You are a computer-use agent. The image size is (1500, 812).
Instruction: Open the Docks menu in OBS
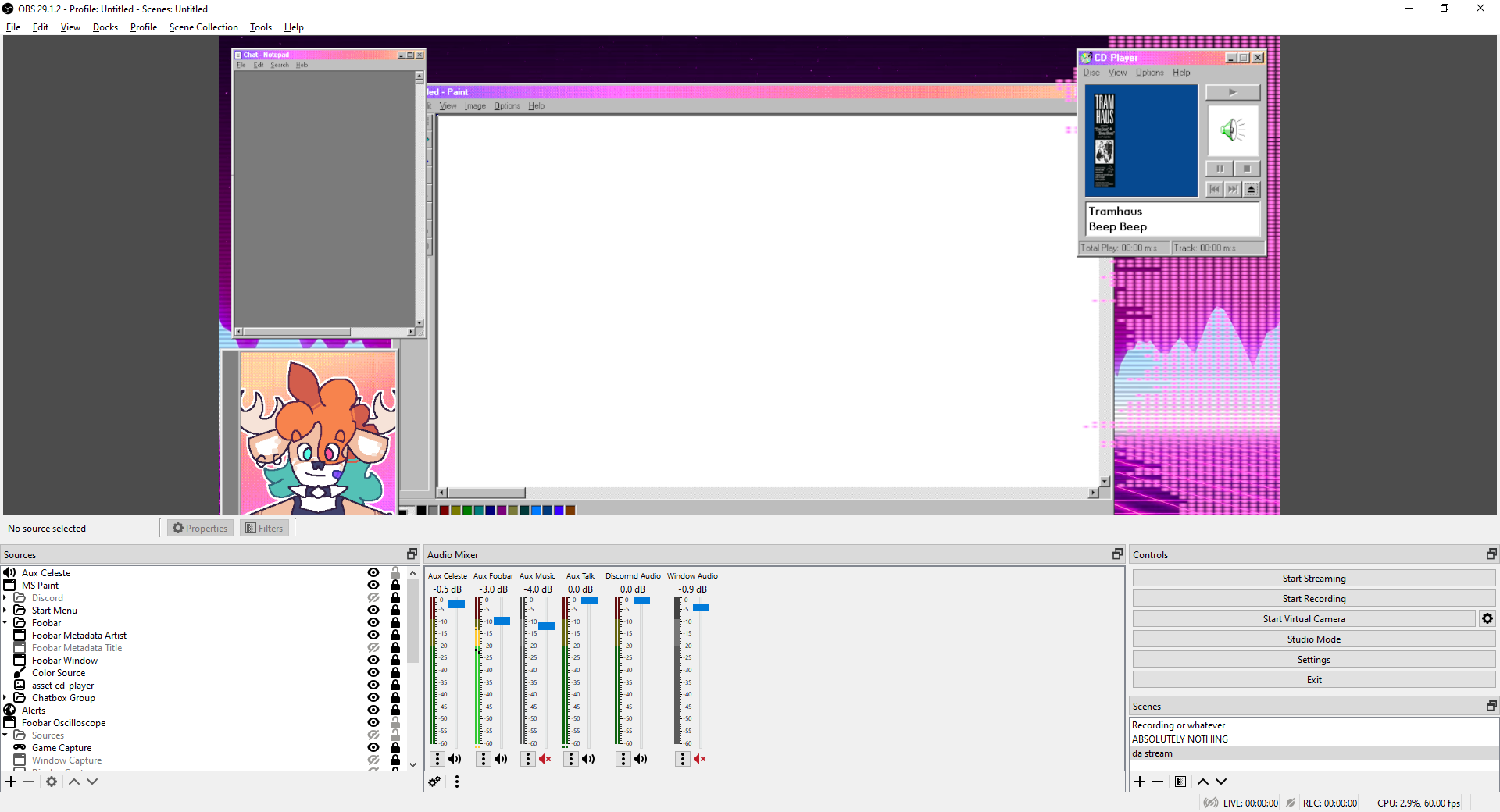point(105,27)
